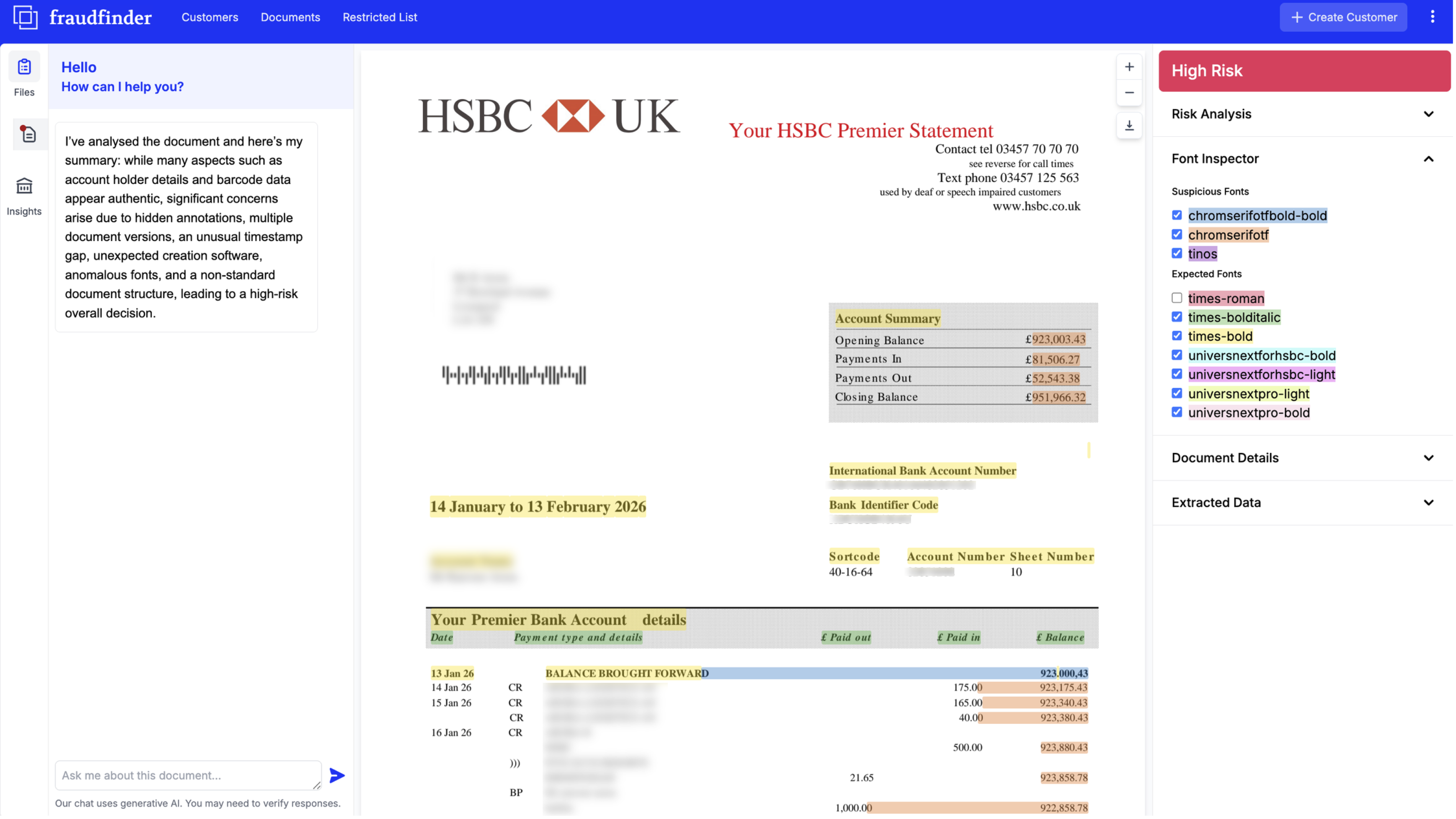The width and height of the screenshot is (1456, 819).
Task: Click the 21.65 paid out amount
Action: 861,778
